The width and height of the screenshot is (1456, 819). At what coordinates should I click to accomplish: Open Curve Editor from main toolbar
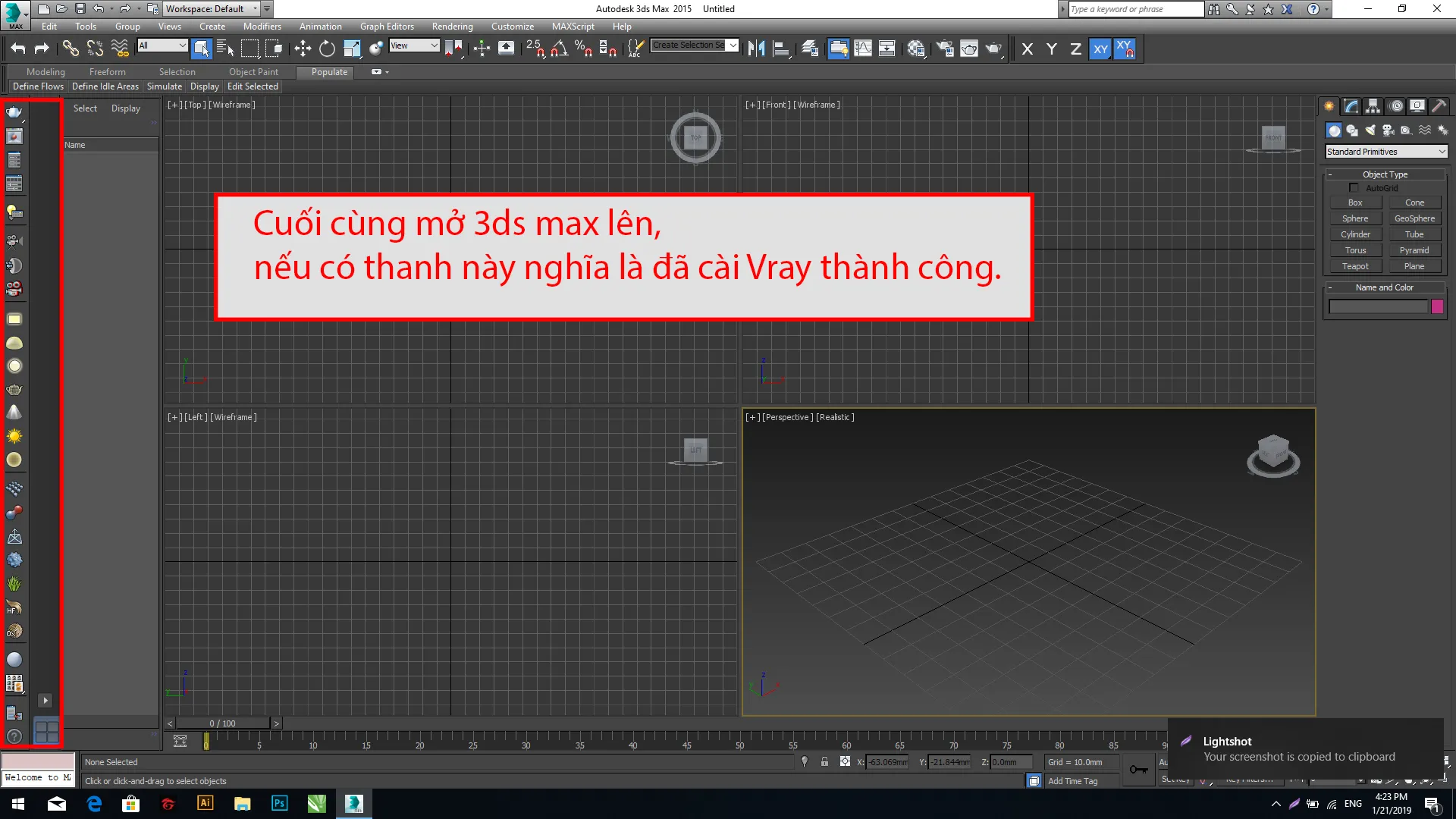tap(863, 49)
